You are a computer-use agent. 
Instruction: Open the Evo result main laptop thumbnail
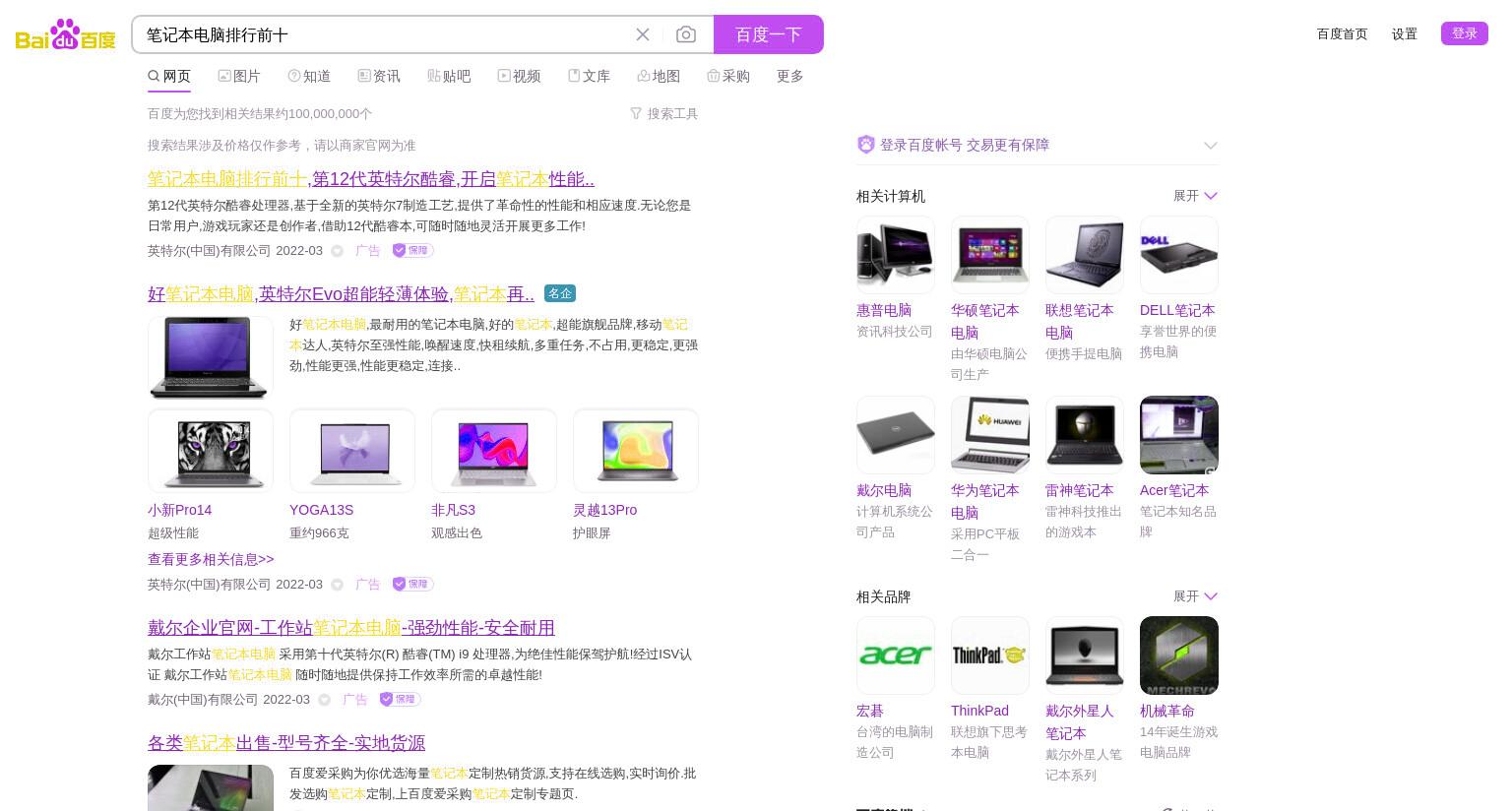tap(211, 357)
